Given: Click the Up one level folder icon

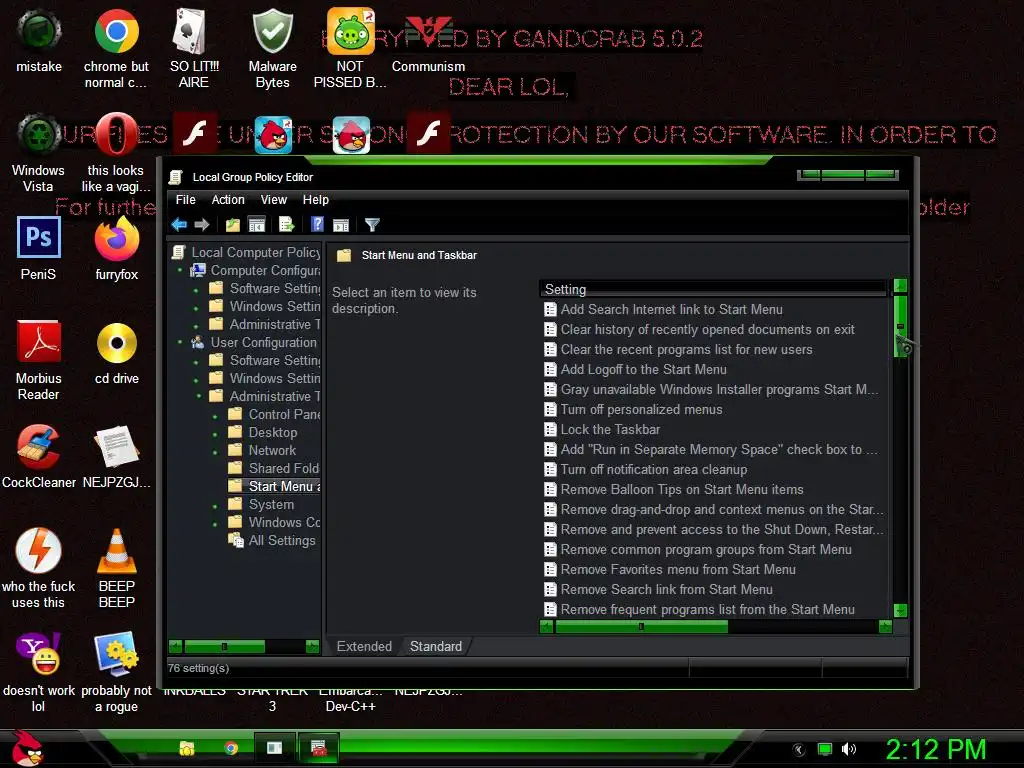Looking at the screenshot, I should click(x=232, y=225).
